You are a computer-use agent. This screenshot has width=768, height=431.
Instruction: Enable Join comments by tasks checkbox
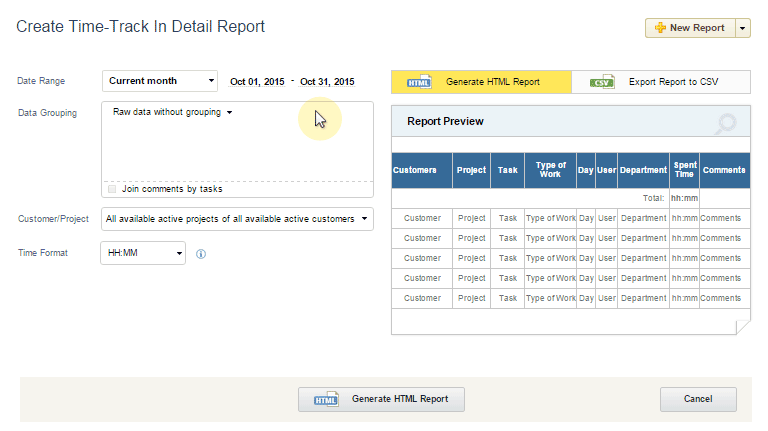point(112,188)
